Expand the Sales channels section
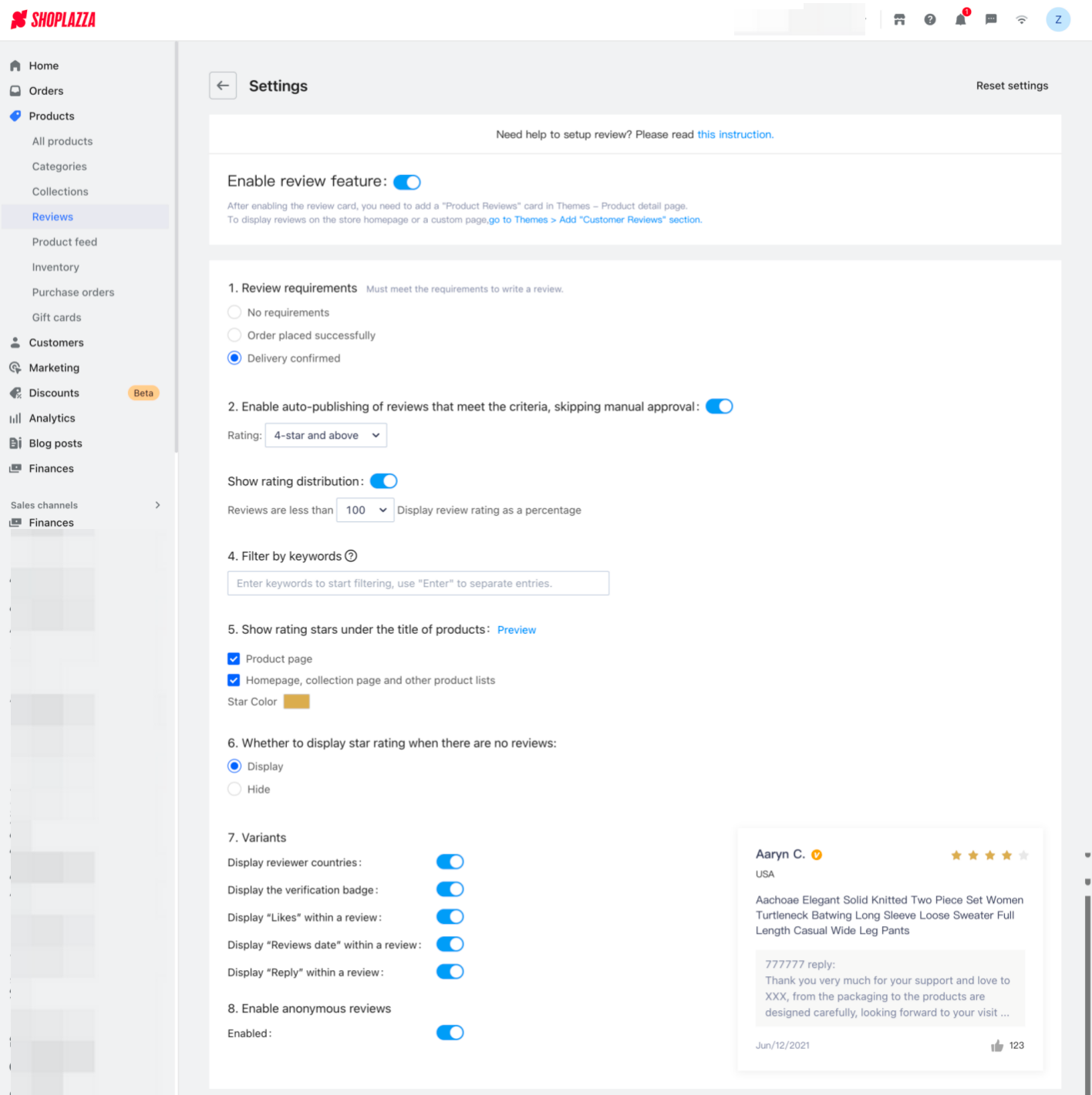This screenshot has width=1092, height=1095. point(157,505)
